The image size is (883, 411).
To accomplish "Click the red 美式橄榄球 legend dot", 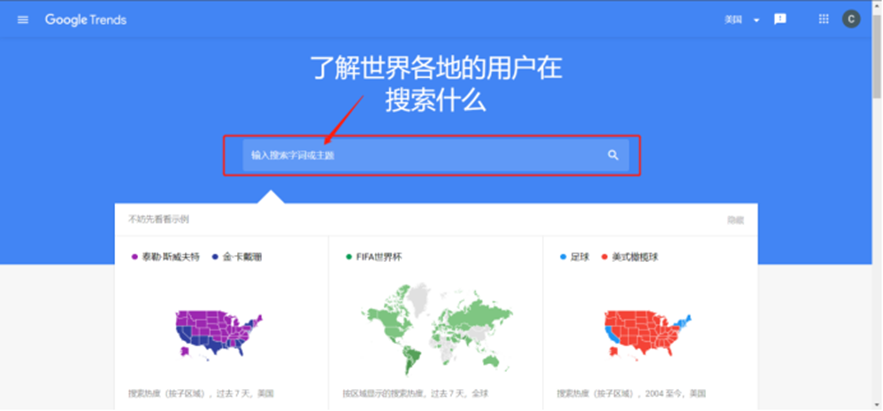I will [x=604, y=257].
